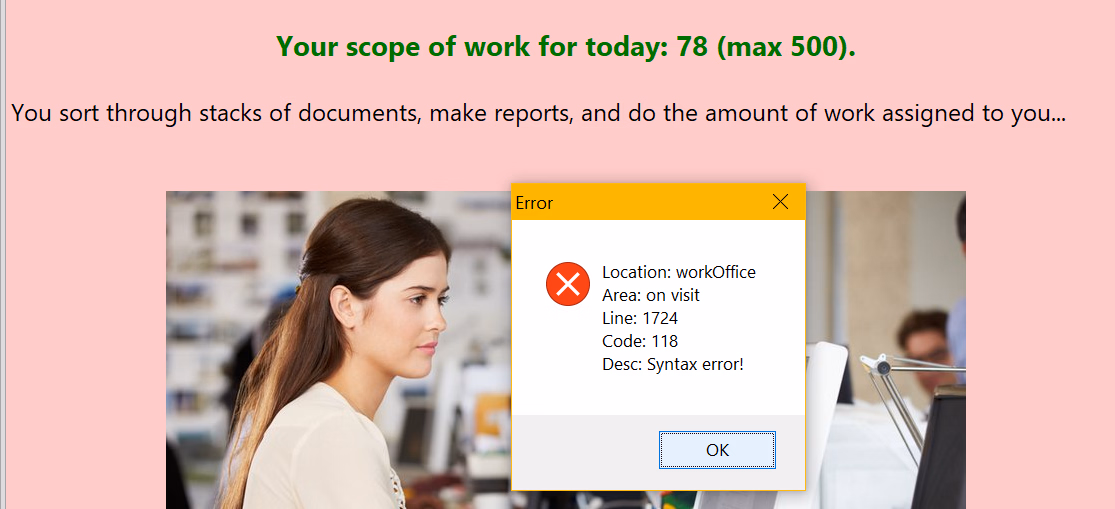This screenshot has height=509, width=1115.
Task: Click the 'Desc: Syntax error!' text
Action: (673, 365)
